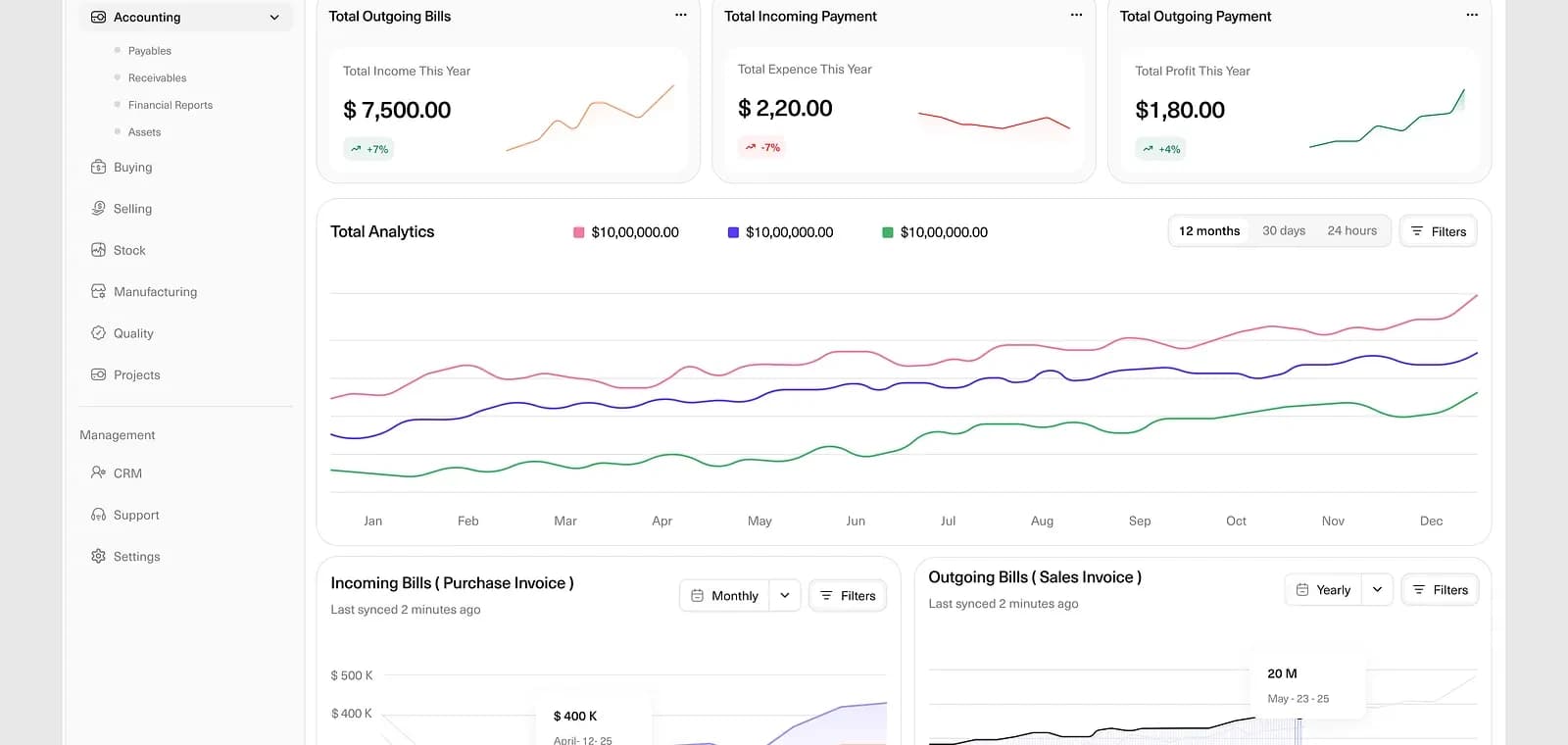Open Assets under Accounting
The image size is (1568, 745).
pyautogui.click(x=144, y=132)
